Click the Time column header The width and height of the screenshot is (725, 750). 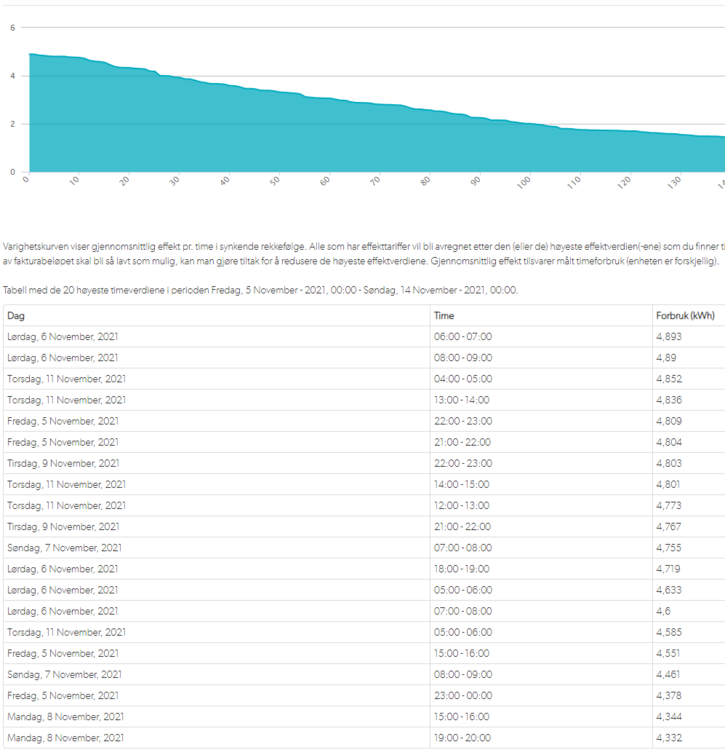pos(444,315)
